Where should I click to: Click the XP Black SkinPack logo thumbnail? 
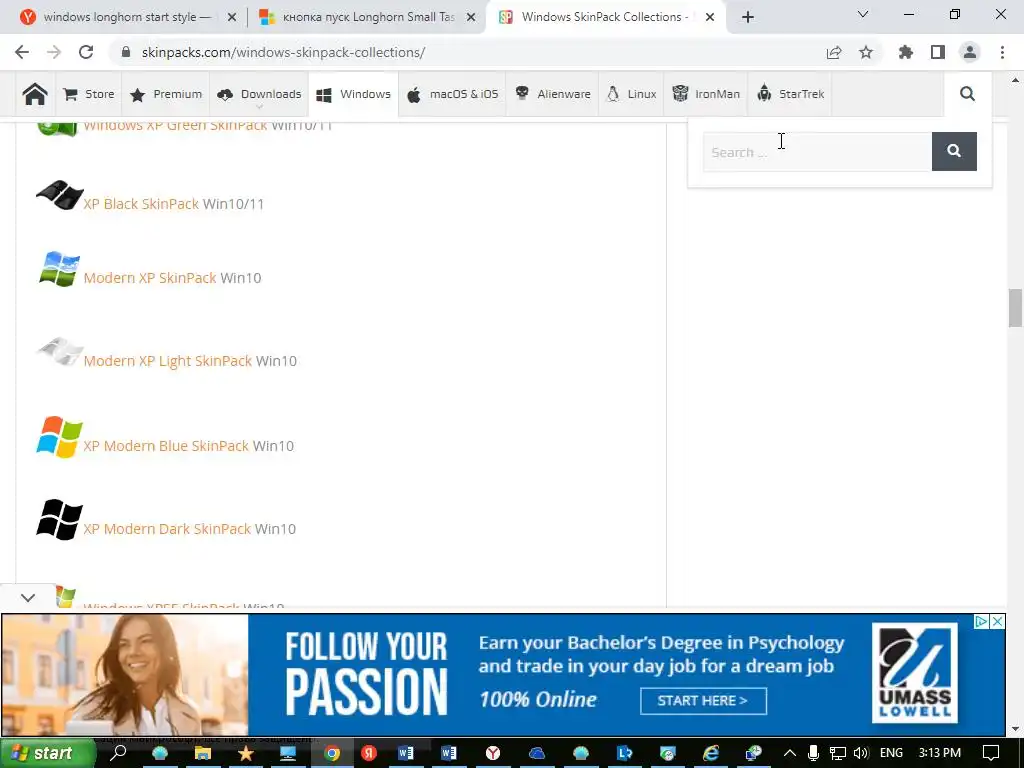[59, 195]
